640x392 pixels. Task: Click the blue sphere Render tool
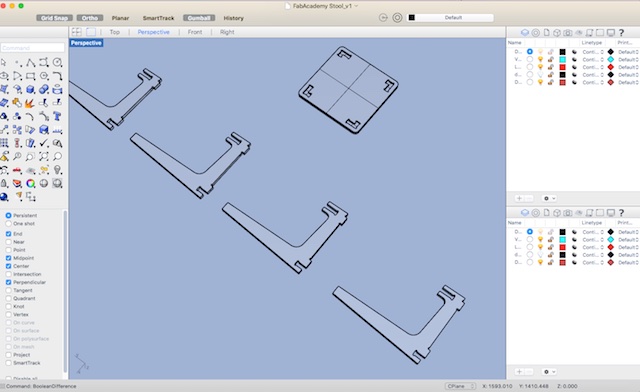[x=4, y=197]
